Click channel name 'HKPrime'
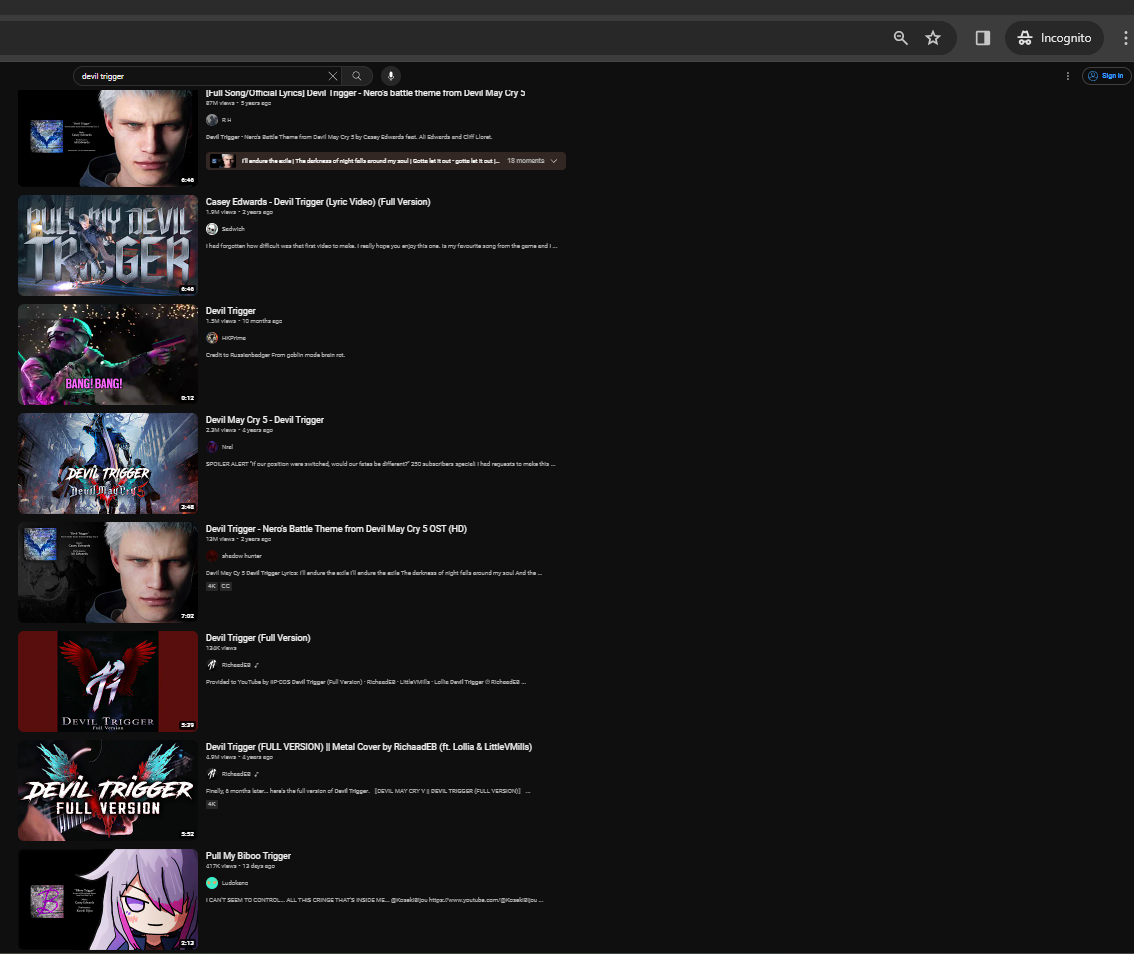 click(234, 338)
